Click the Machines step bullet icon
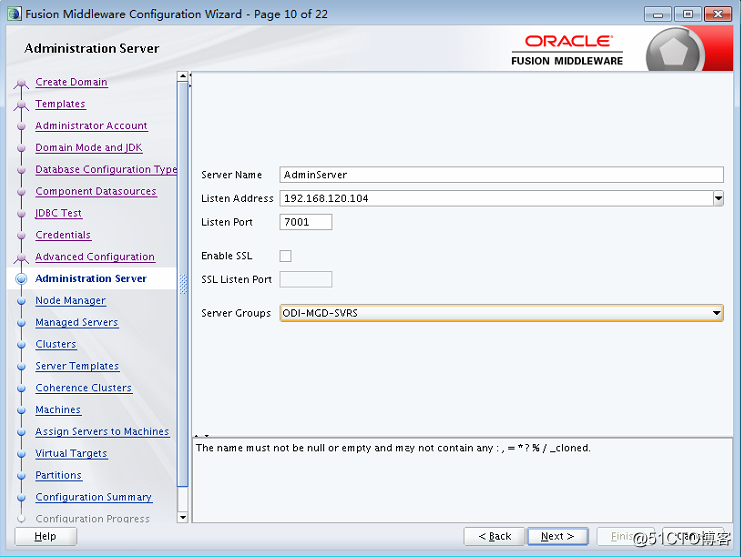This screenshot has height=557, width=741. pos(21,411)
